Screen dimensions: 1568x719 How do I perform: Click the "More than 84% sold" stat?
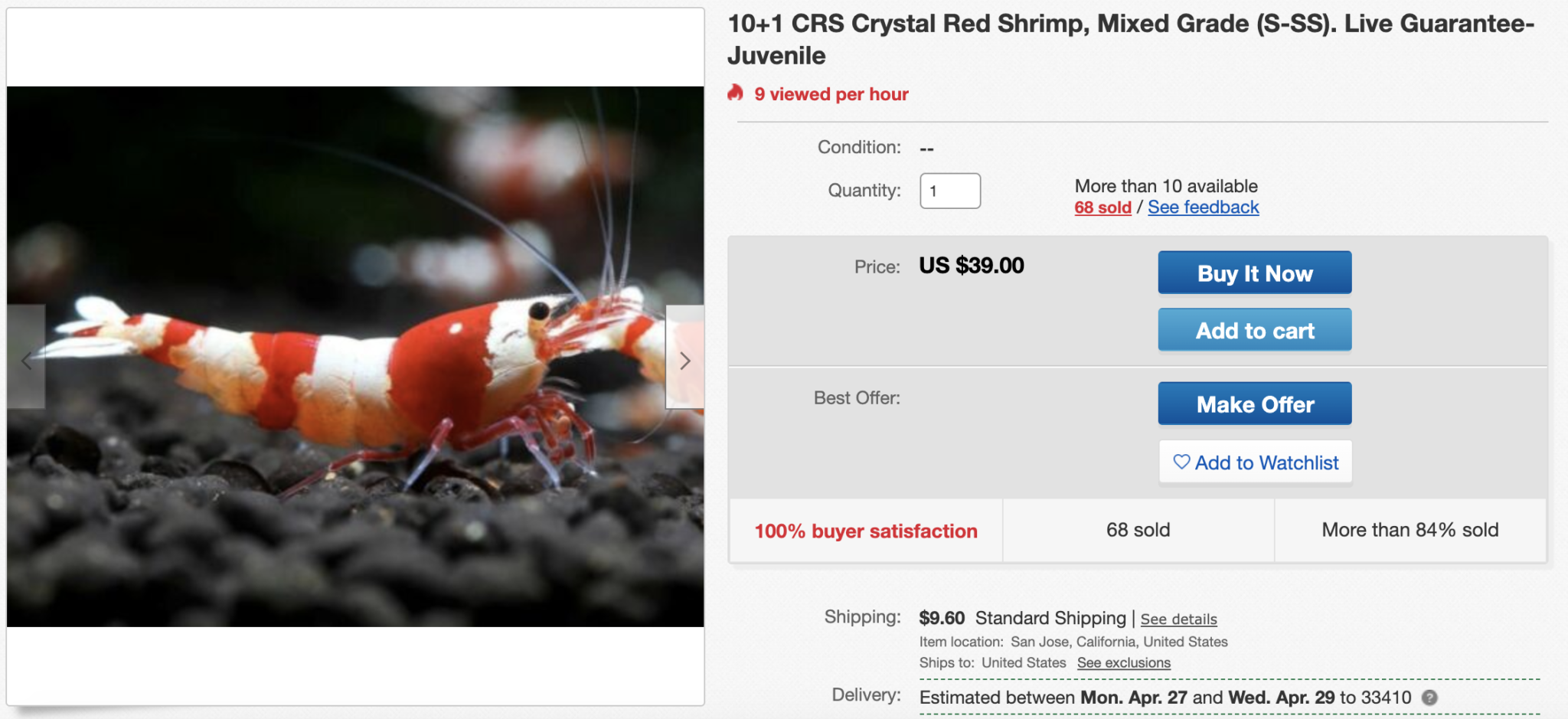1410,530
